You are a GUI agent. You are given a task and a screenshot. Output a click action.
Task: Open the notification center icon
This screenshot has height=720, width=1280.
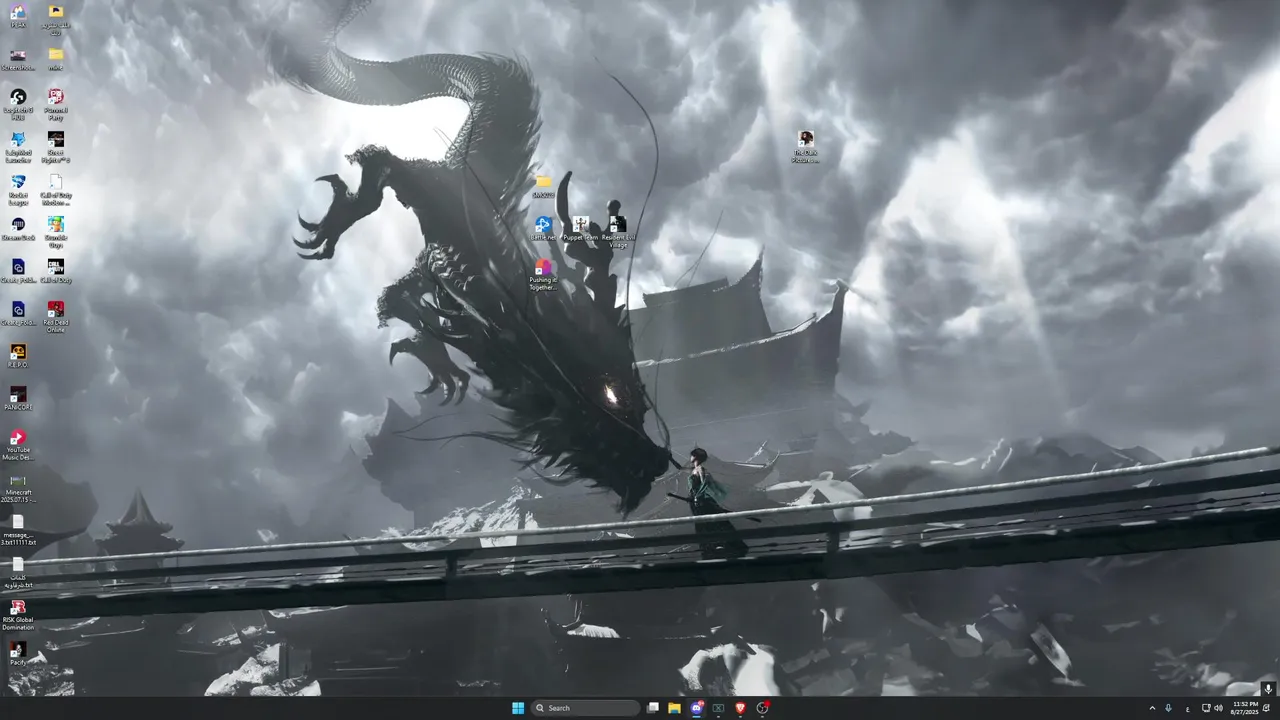coord(1267,708)
